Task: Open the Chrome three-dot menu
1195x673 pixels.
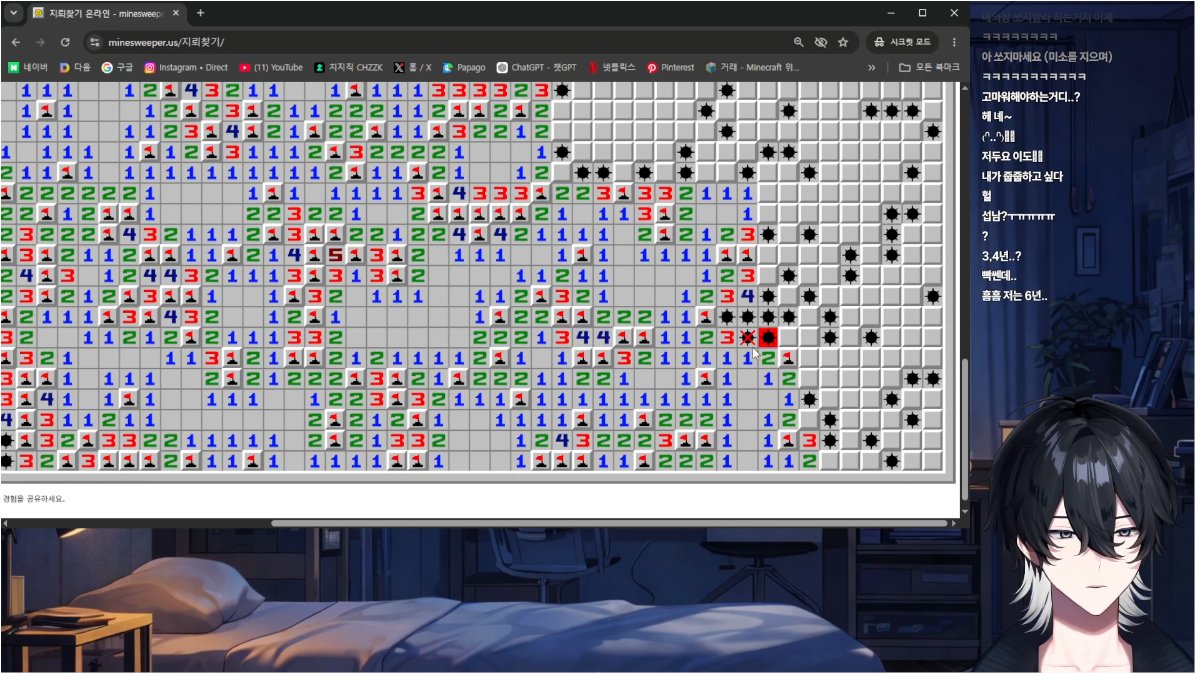Action: coord(954,42)
